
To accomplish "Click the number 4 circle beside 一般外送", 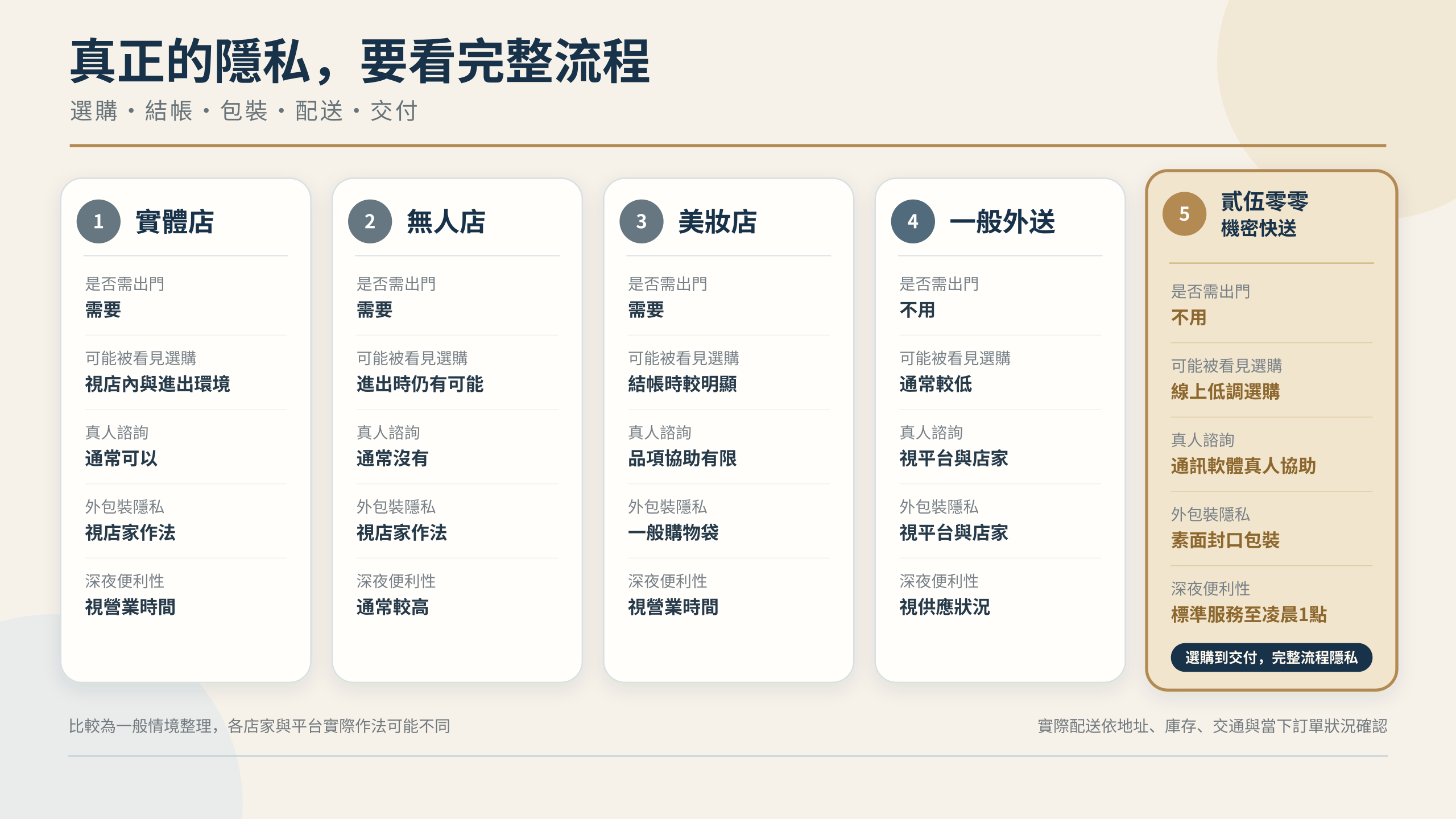I will pyautogui.click(x=913, y=221).
